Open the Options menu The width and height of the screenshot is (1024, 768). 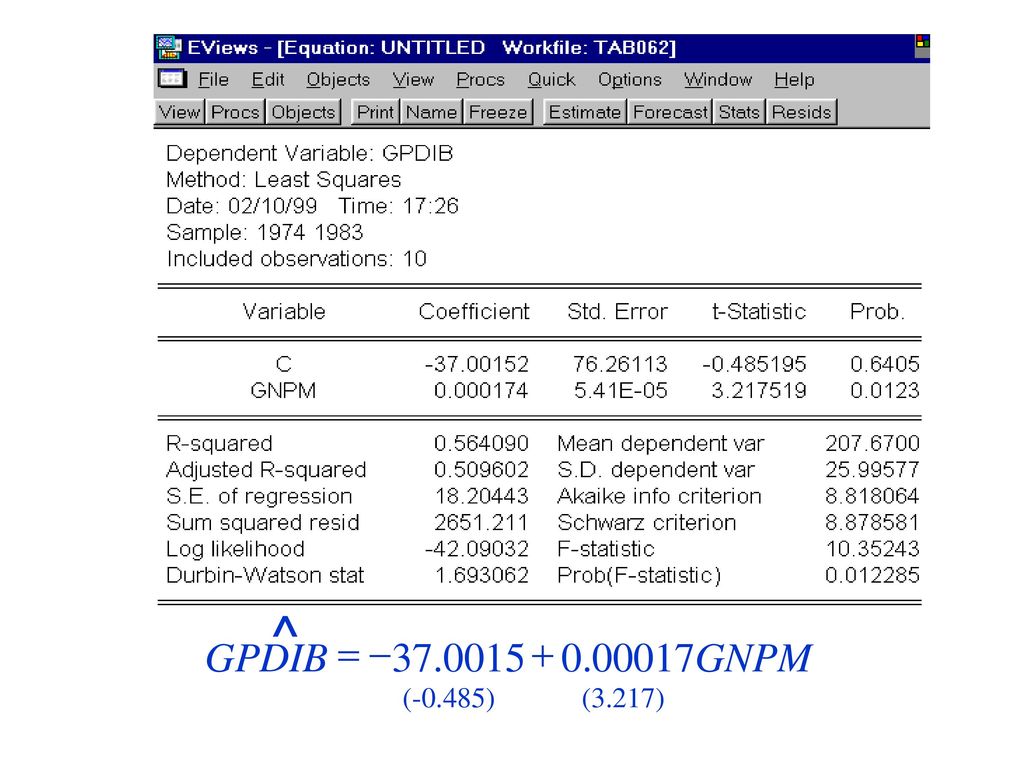tap(630, 80)
